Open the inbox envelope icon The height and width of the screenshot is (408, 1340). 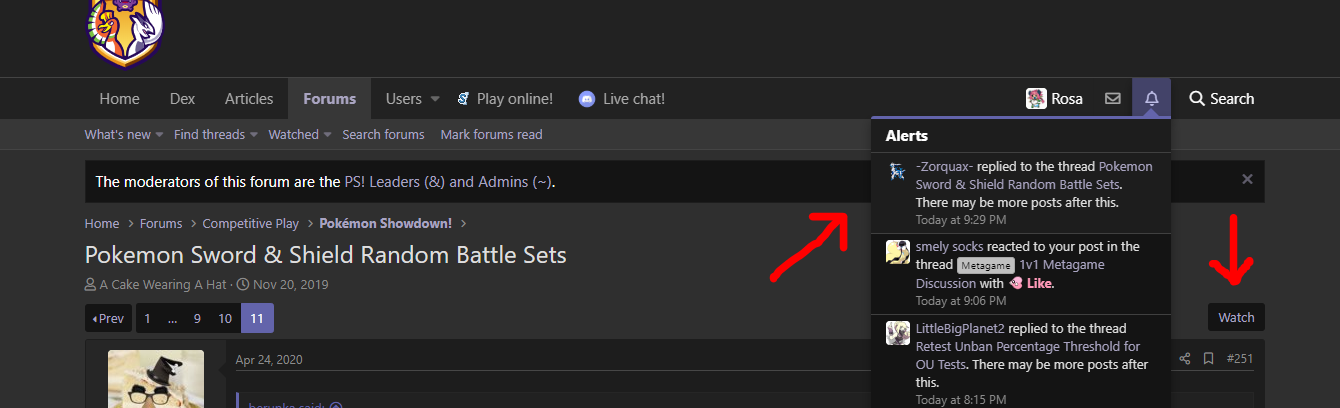point(1112,99)
